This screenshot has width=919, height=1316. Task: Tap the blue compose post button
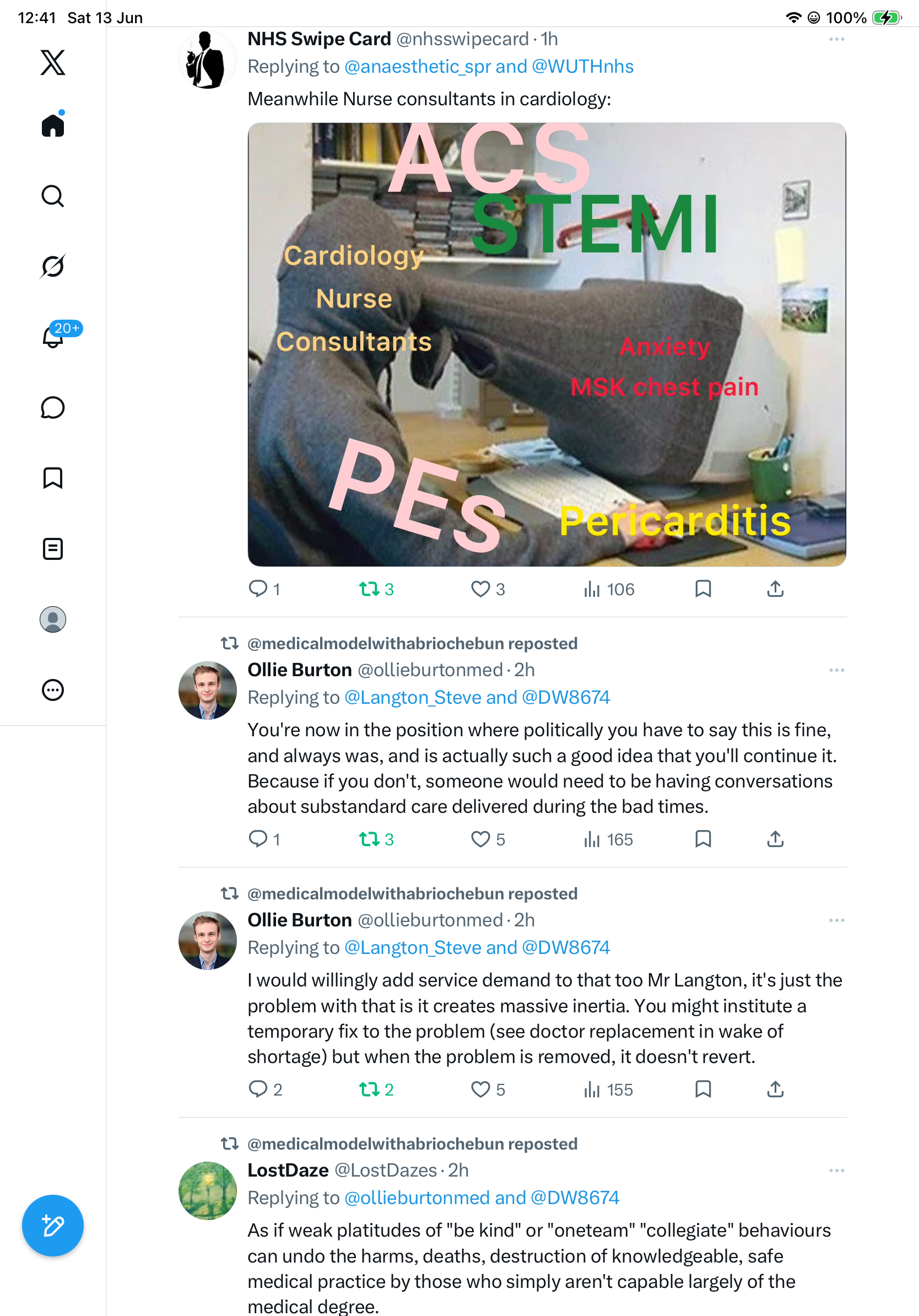pos(53,1226)
